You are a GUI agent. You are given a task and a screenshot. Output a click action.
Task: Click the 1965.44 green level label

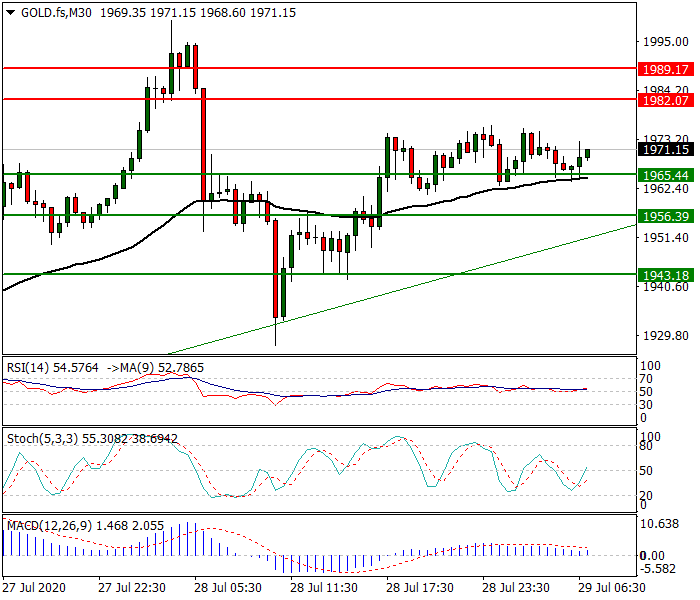[x=666, y=175]
